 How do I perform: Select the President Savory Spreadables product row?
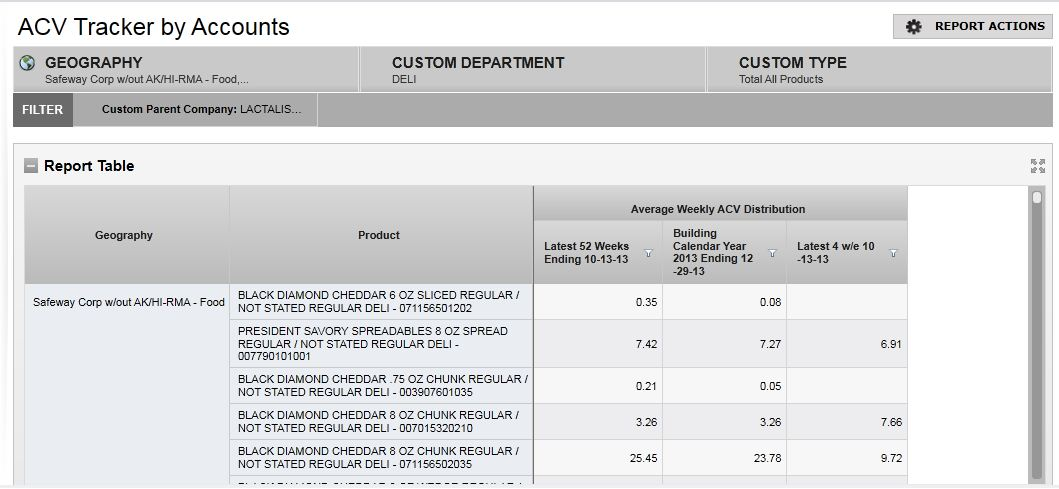[380, 343]
